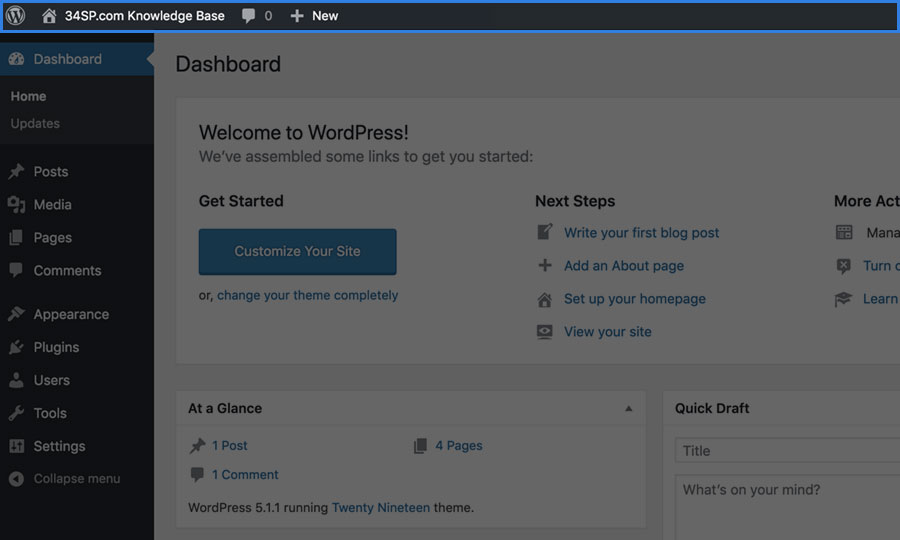900x540 pixels.
Task: Click the plus icon beside New
Action: pos(297,16)
